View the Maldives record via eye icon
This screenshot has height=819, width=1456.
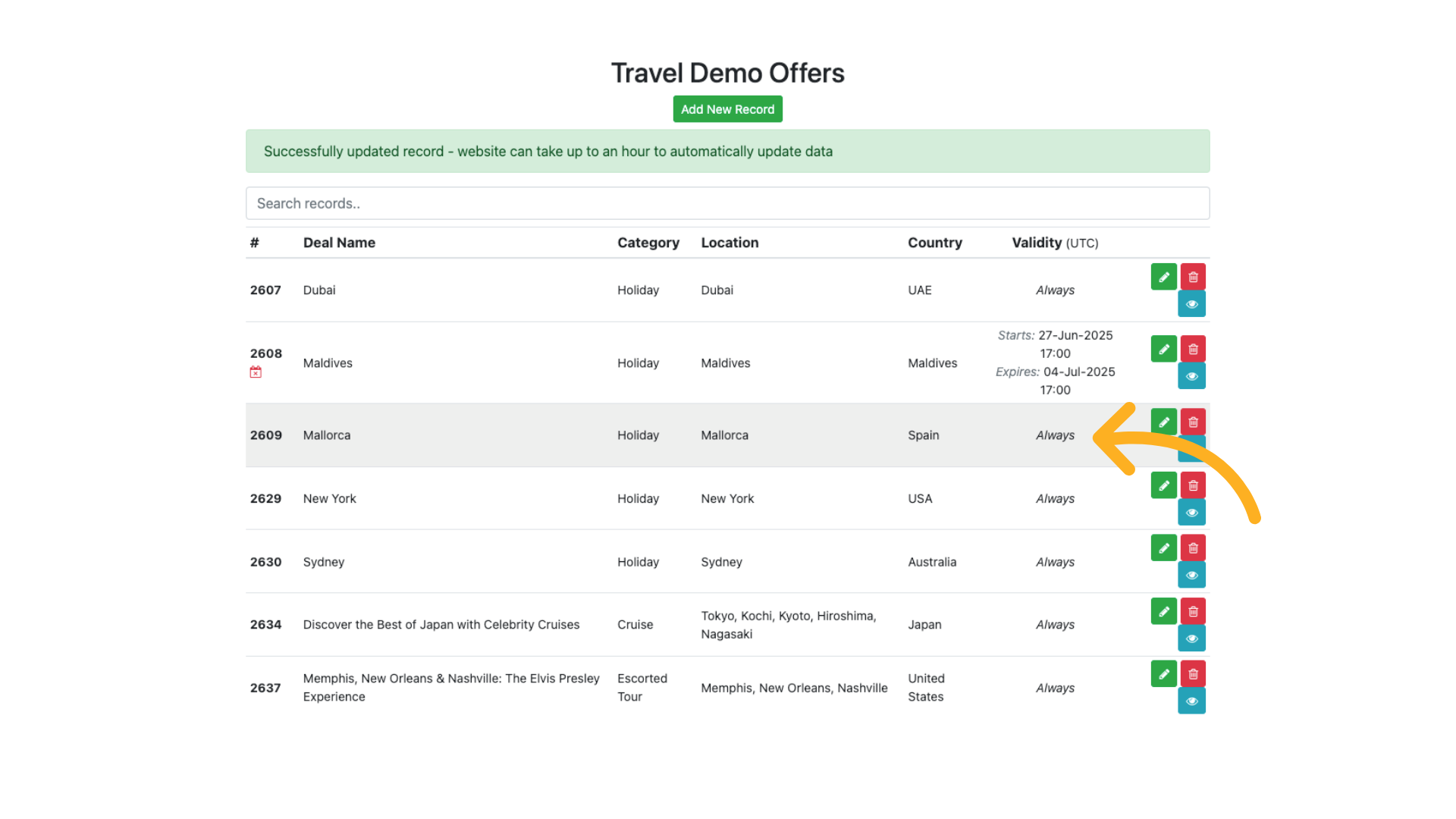1191,376
